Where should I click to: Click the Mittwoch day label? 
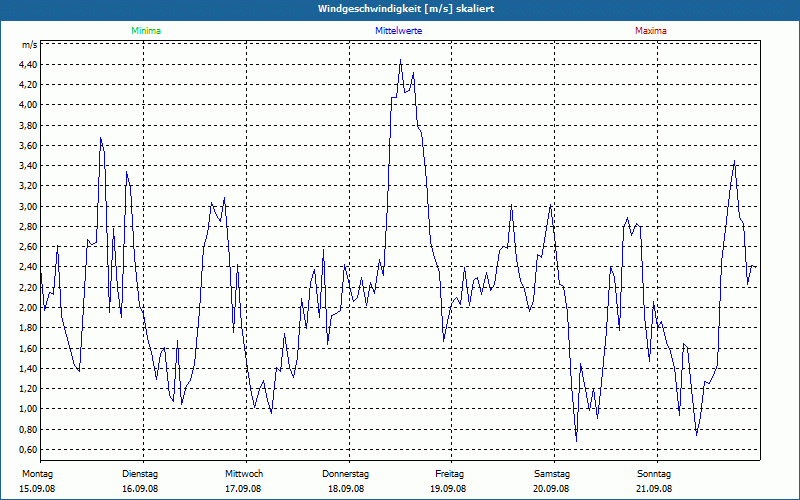pyautogui.click(x=244, y=474)
